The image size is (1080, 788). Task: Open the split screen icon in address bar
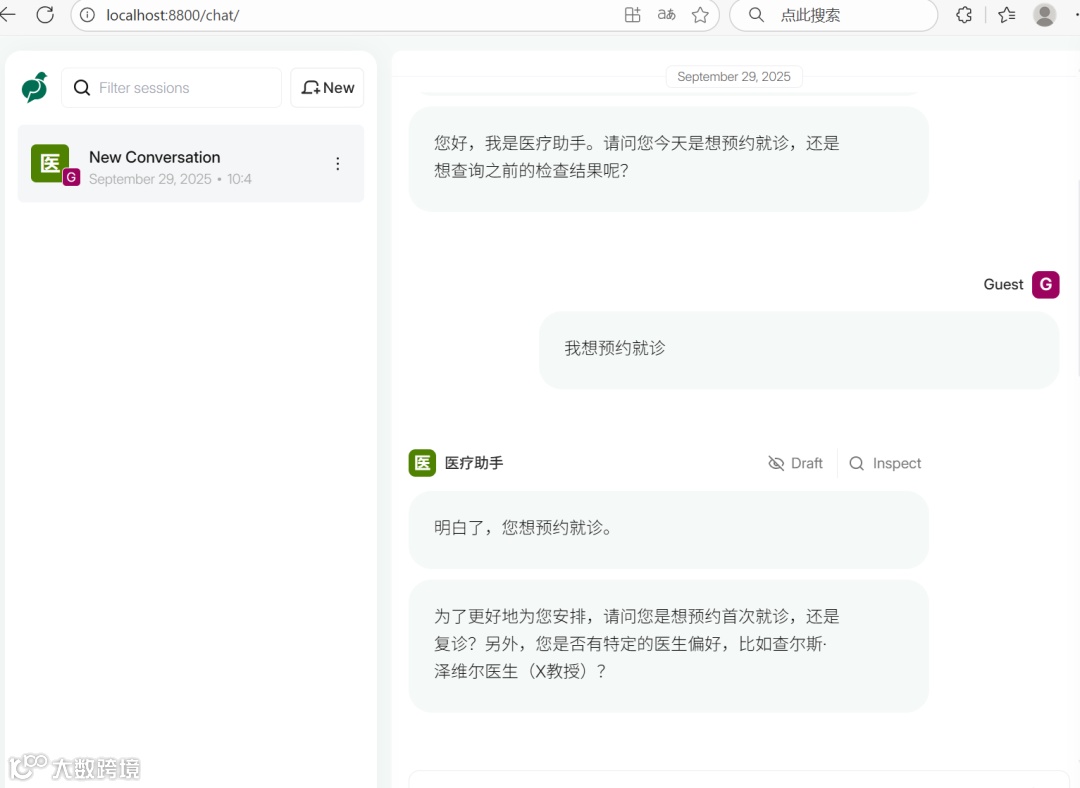click(632, 14)
